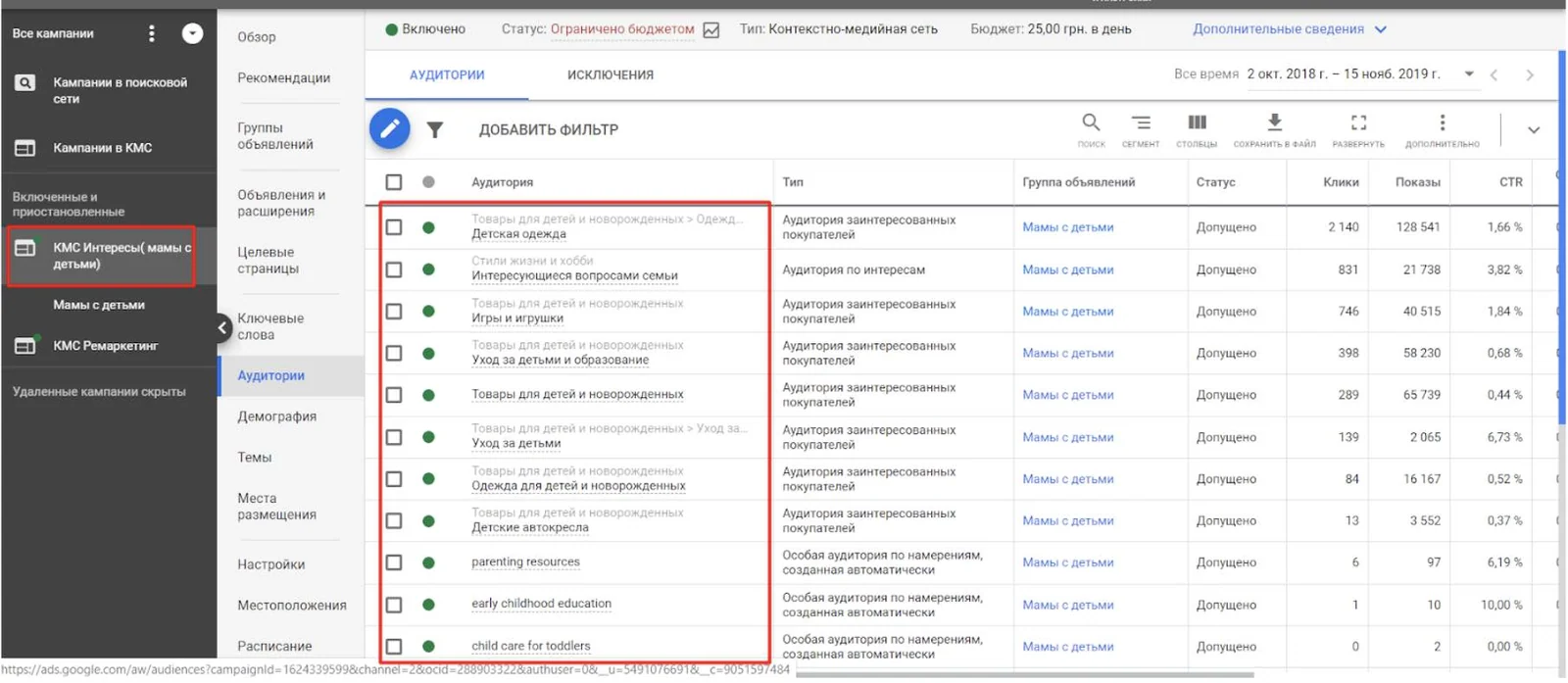This screenshot has width=1568, height=683.
Task: Click the search campaigns icon in sidebar
Action: click(25, 83)
